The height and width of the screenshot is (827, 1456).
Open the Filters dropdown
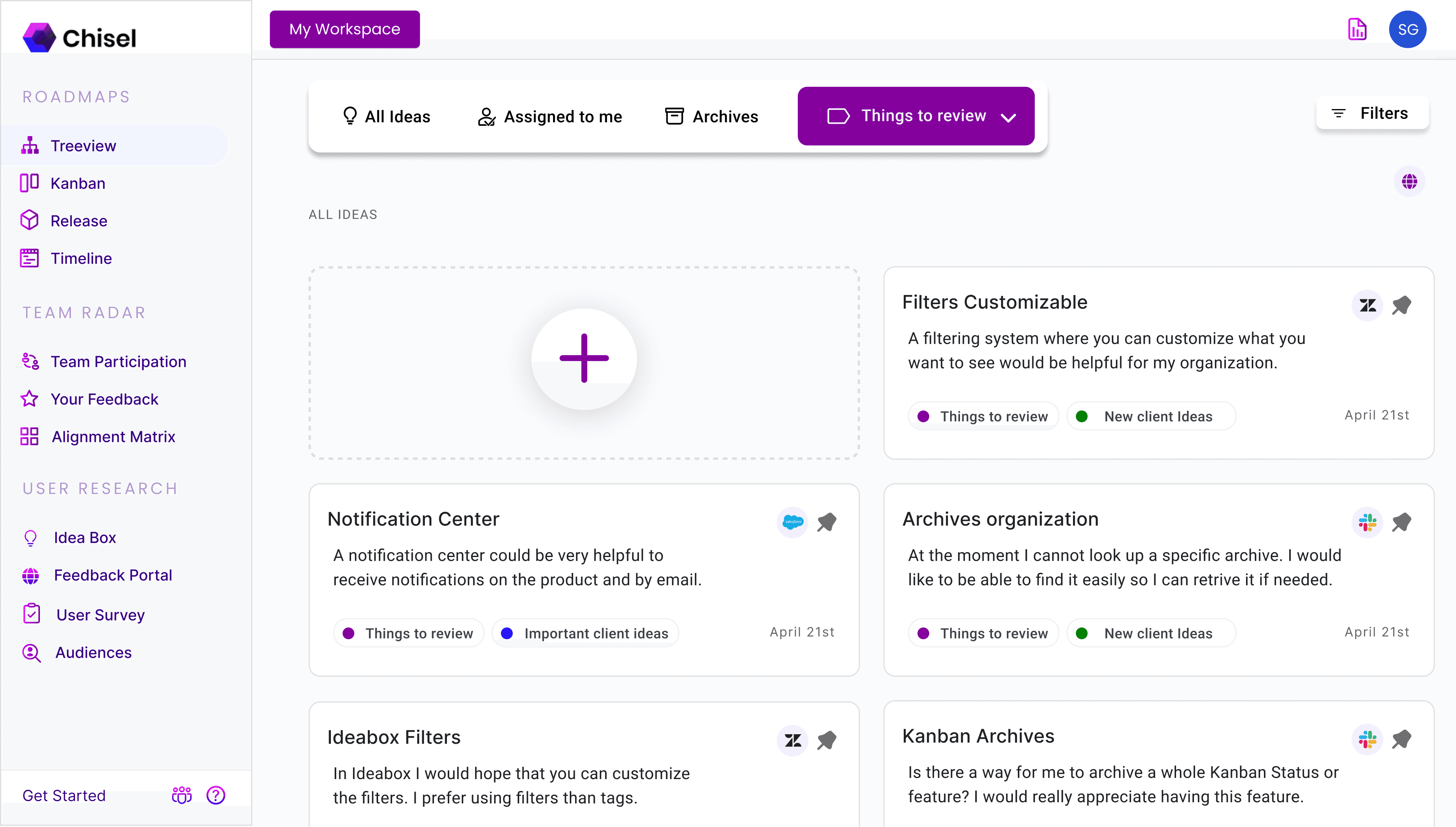(x=1372, y=113)
